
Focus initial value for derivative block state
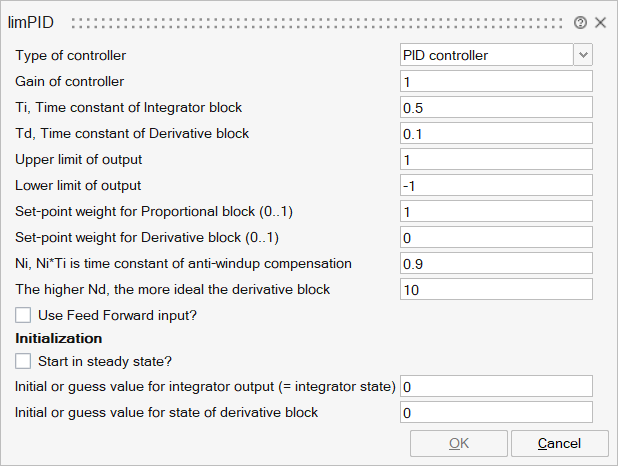[x=496, y=412]
